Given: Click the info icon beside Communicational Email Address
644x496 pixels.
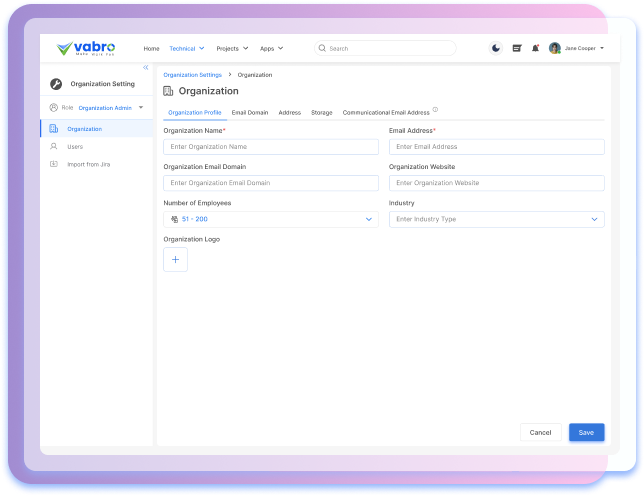Looking at the screenshot, I should coord(435,110).
